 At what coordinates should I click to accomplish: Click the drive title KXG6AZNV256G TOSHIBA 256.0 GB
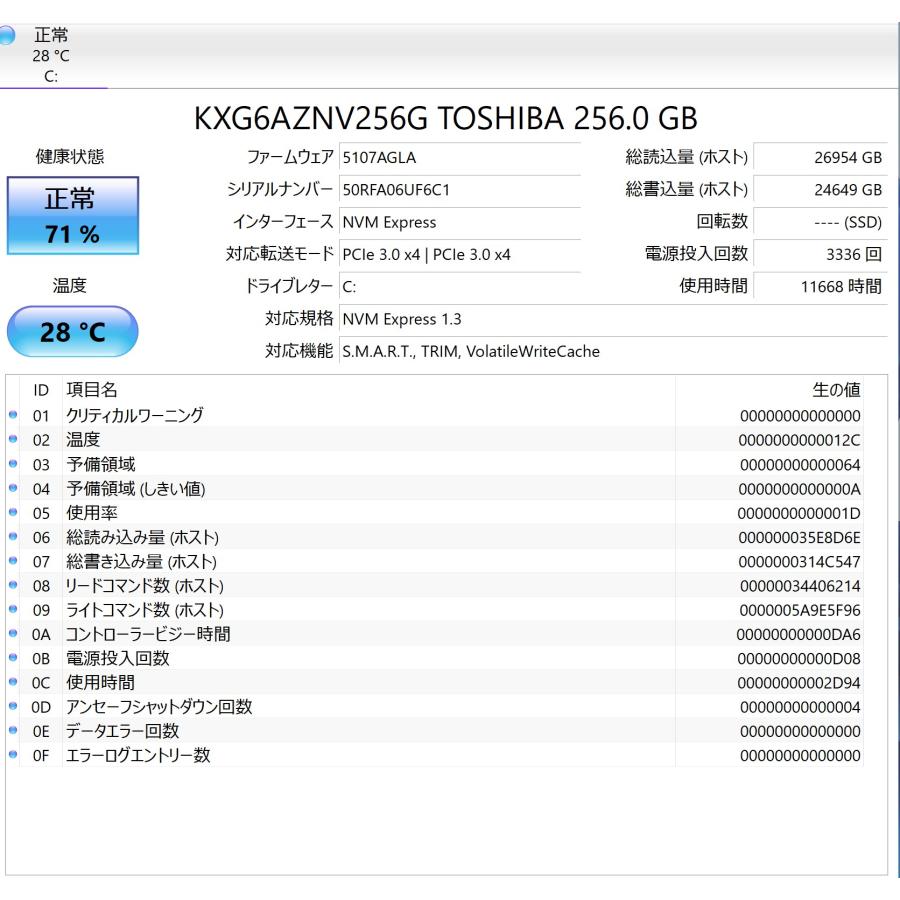coord(445,118)
